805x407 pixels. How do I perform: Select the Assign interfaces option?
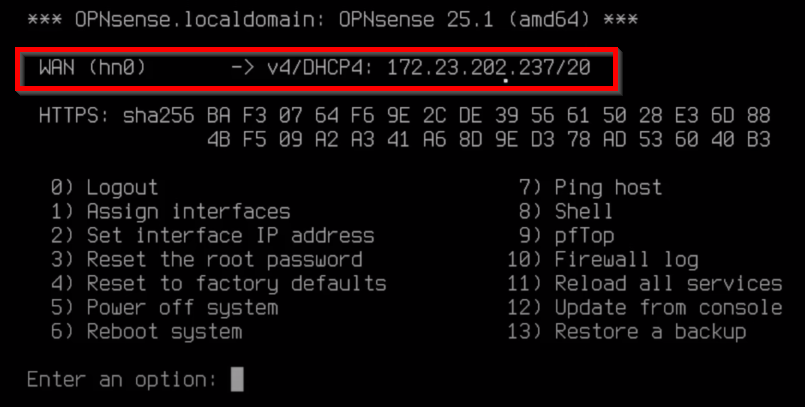pyautogui.click(x=170, y=211)
